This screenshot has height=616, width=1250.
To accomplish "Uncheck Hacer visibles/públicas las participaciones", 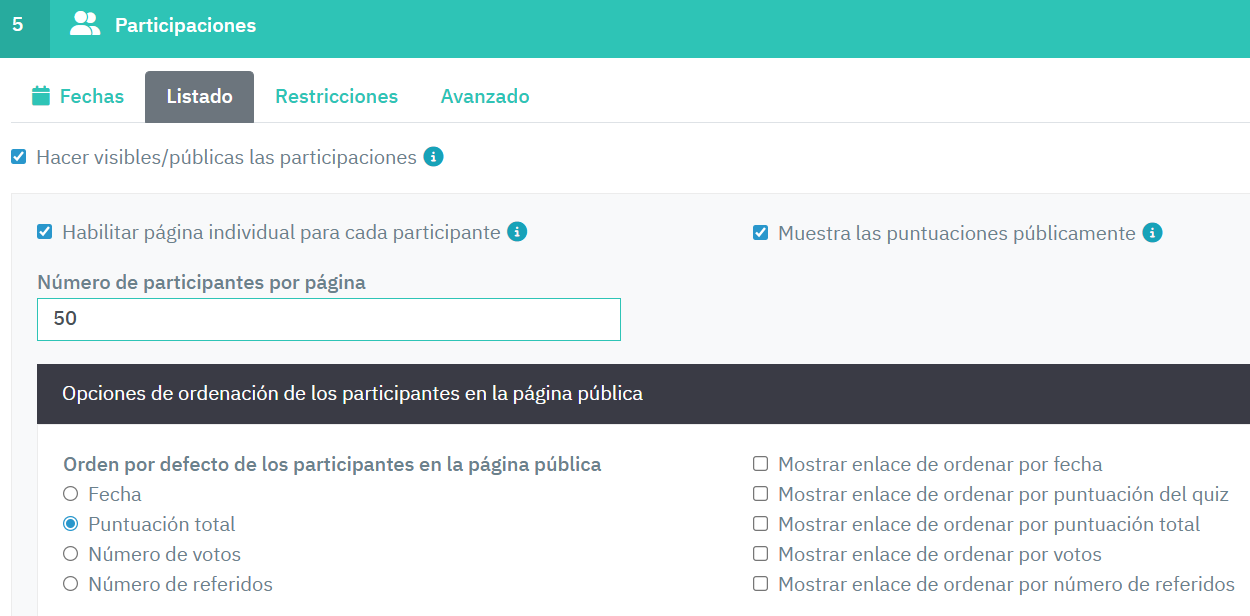I will (x=18, y=157).
